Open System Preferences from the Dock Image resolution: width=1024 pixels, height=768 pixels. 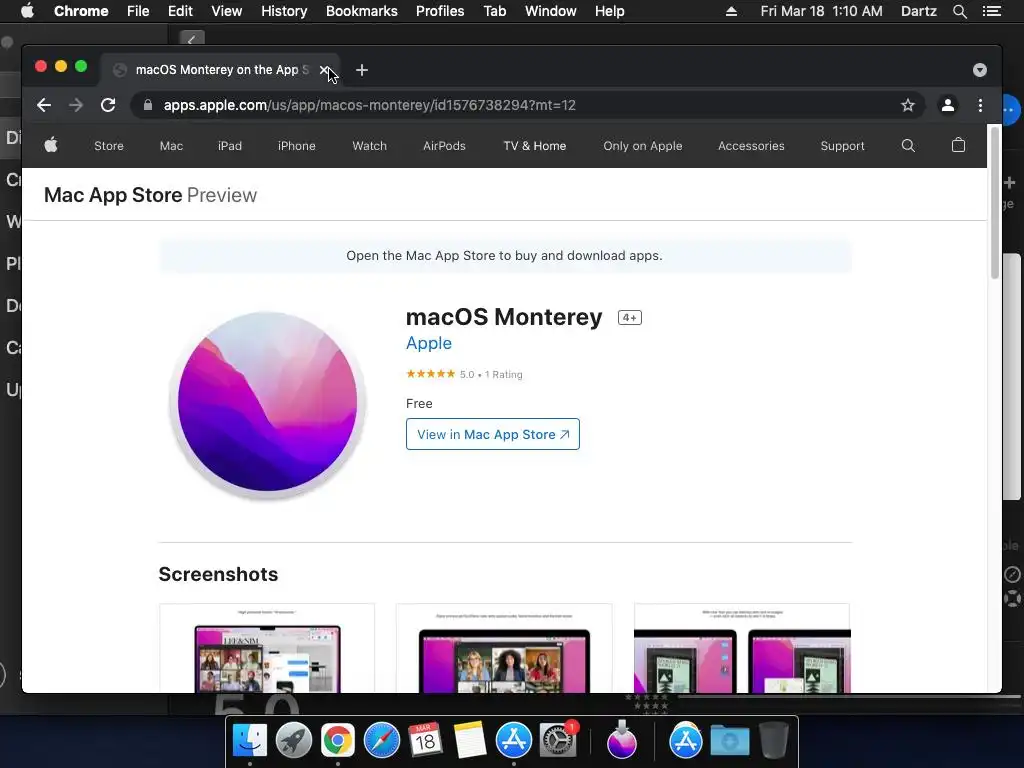[558, 741]
